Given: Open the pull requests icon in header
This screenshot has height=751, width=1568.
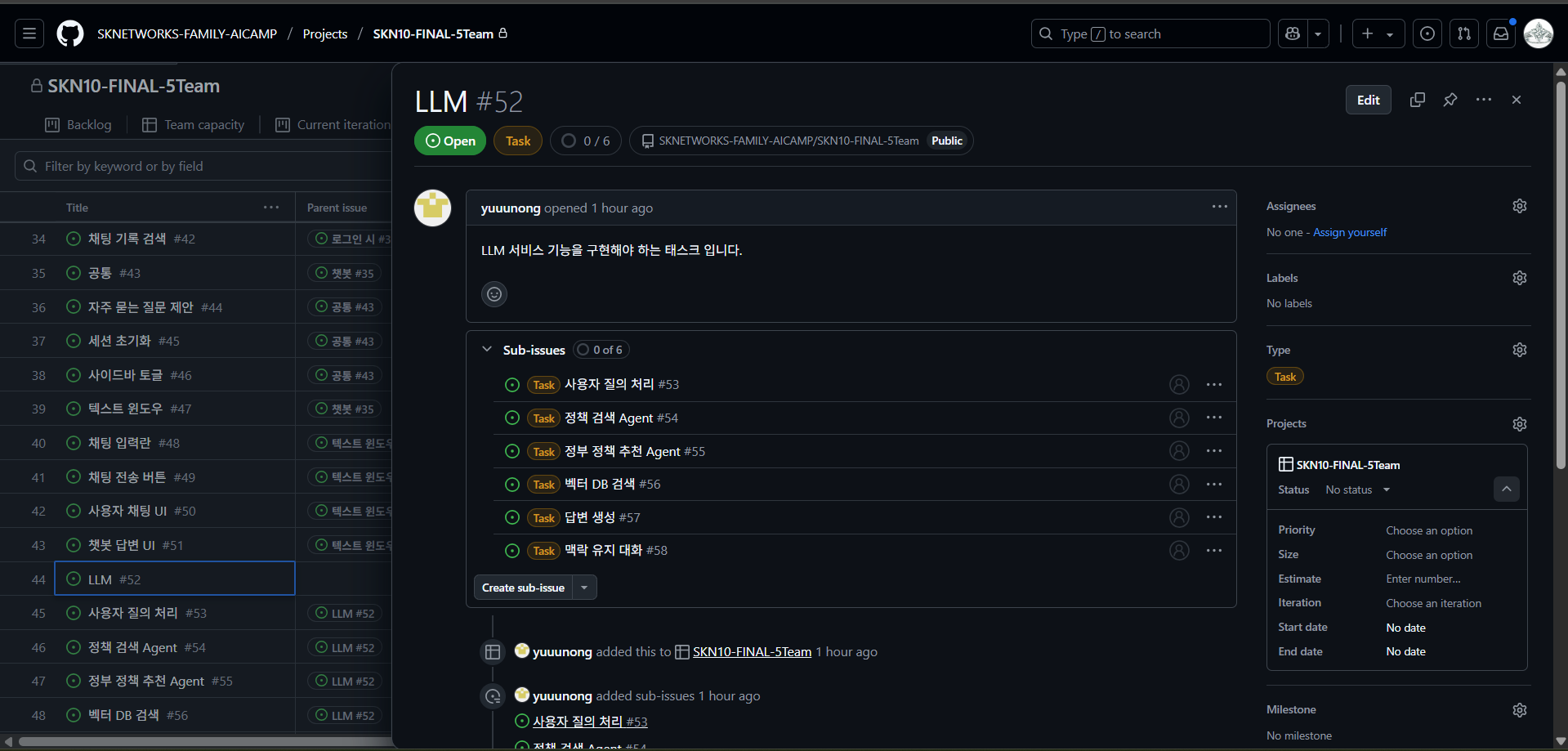Looking at the screenshot, I should [1464, 34].
